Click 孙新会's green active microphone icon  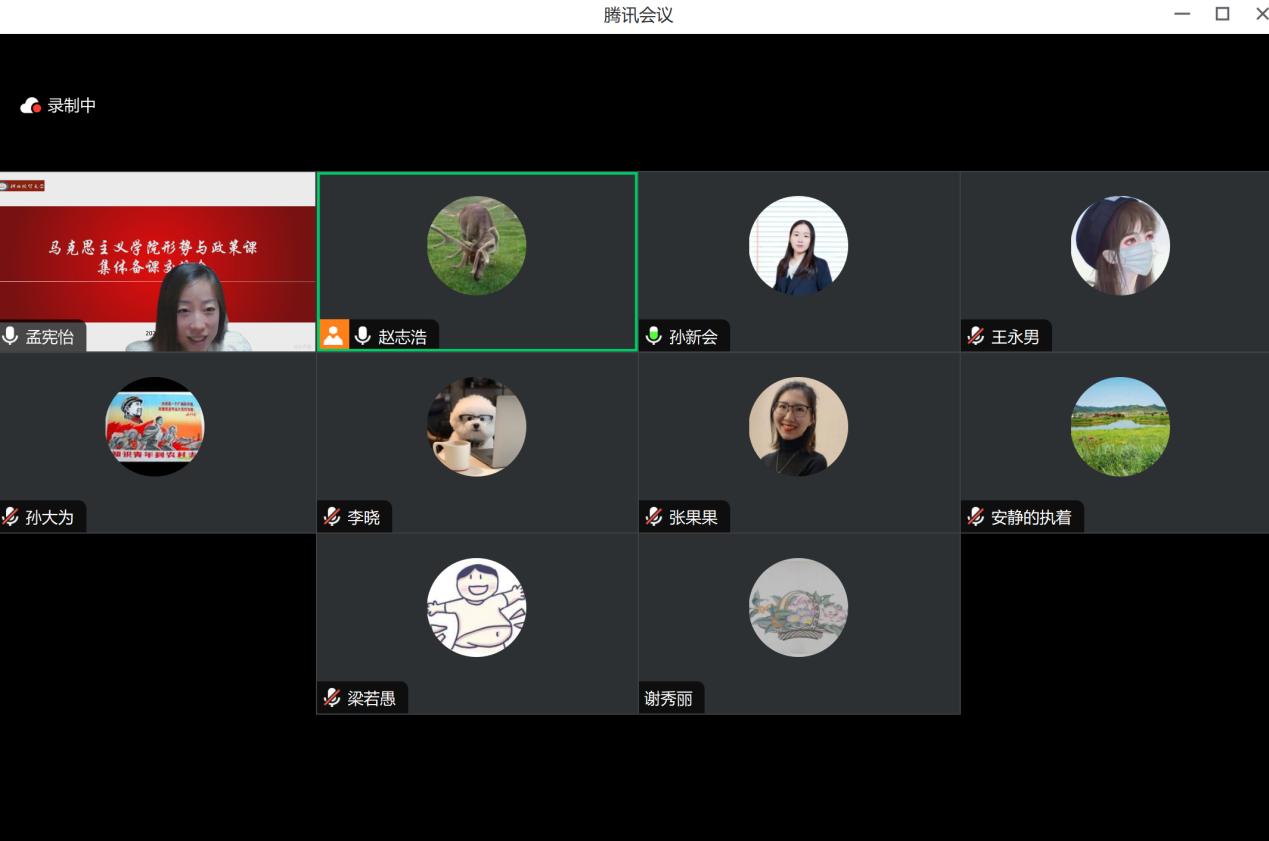click(x=654, y=336)
